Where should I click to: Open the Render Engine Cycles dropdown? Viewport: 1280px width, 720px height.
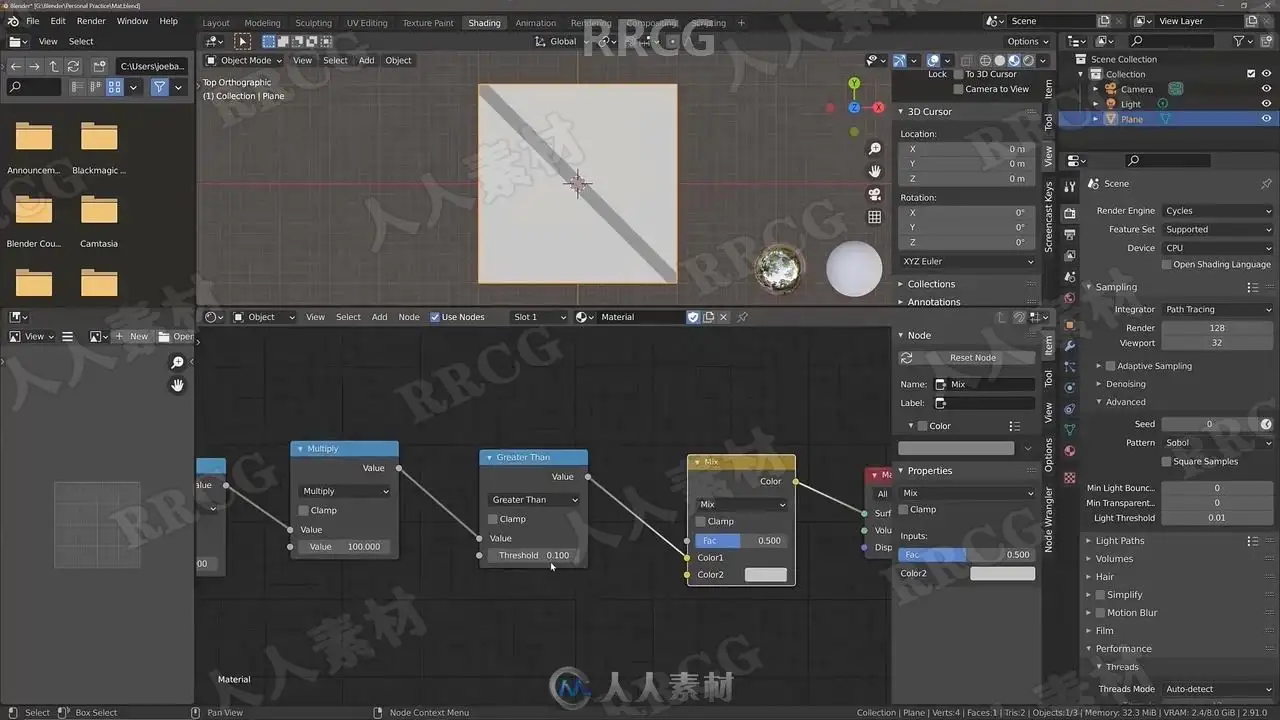[1218, 211]
